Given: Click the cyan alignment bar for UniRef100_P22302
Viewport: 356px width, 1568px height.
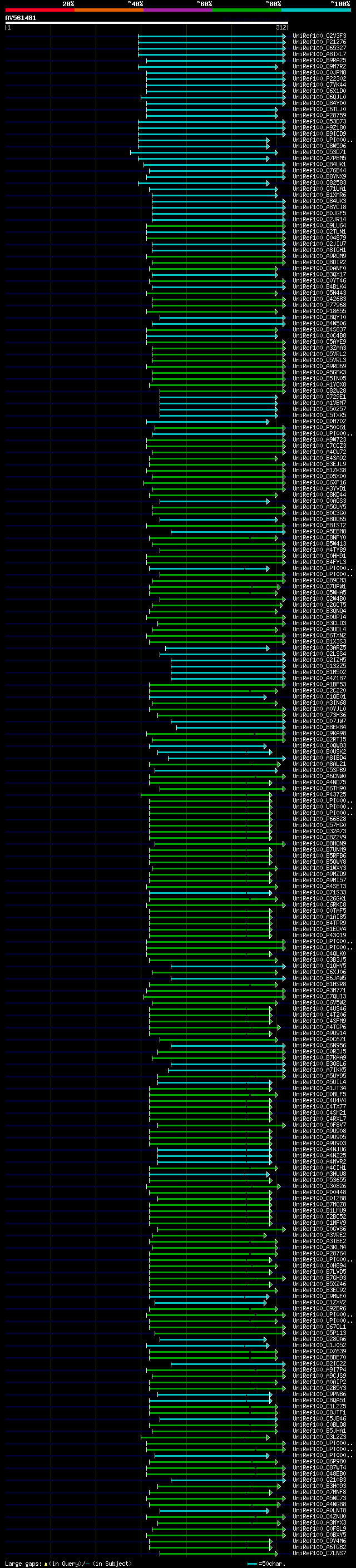Looking at the screenshot, I should point(215,78).
